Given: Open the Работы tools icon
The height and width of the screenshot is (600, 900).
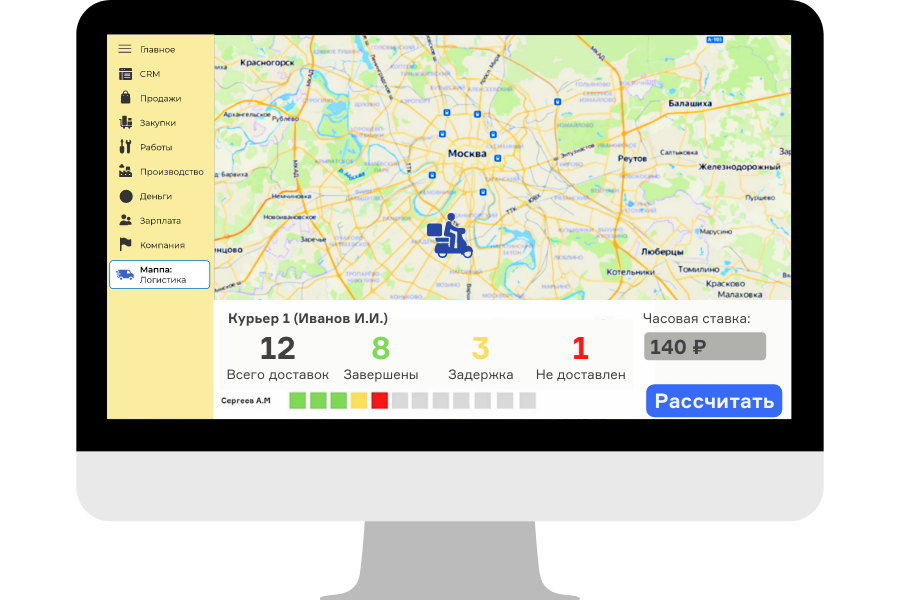Looking at the screenshot, I should [125, 146].
